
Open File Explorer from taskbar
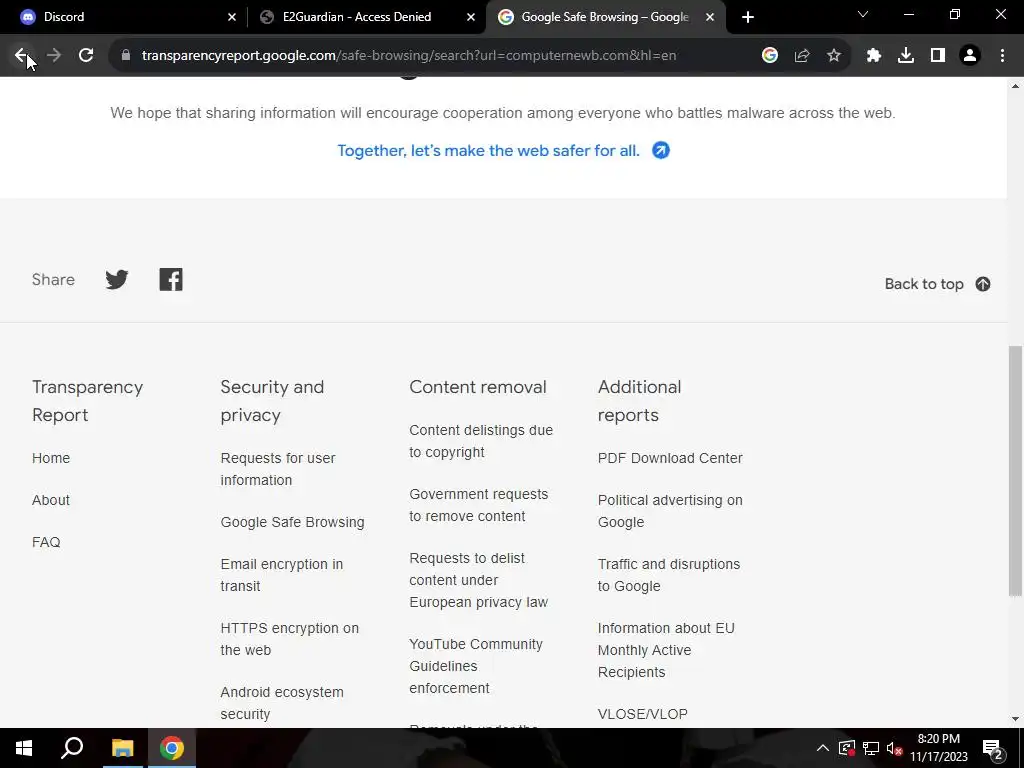[122, 748]
